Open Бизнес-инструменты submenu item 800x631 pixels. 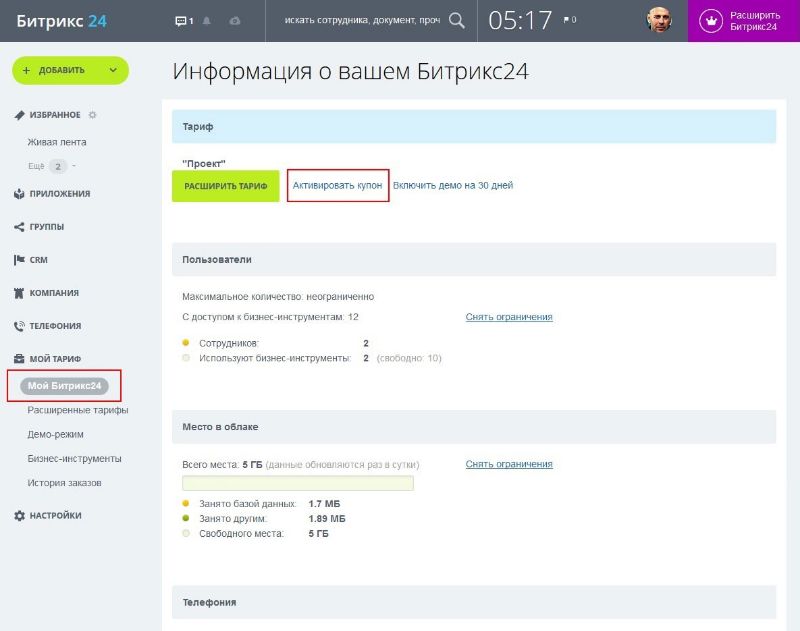coord(74,459)
